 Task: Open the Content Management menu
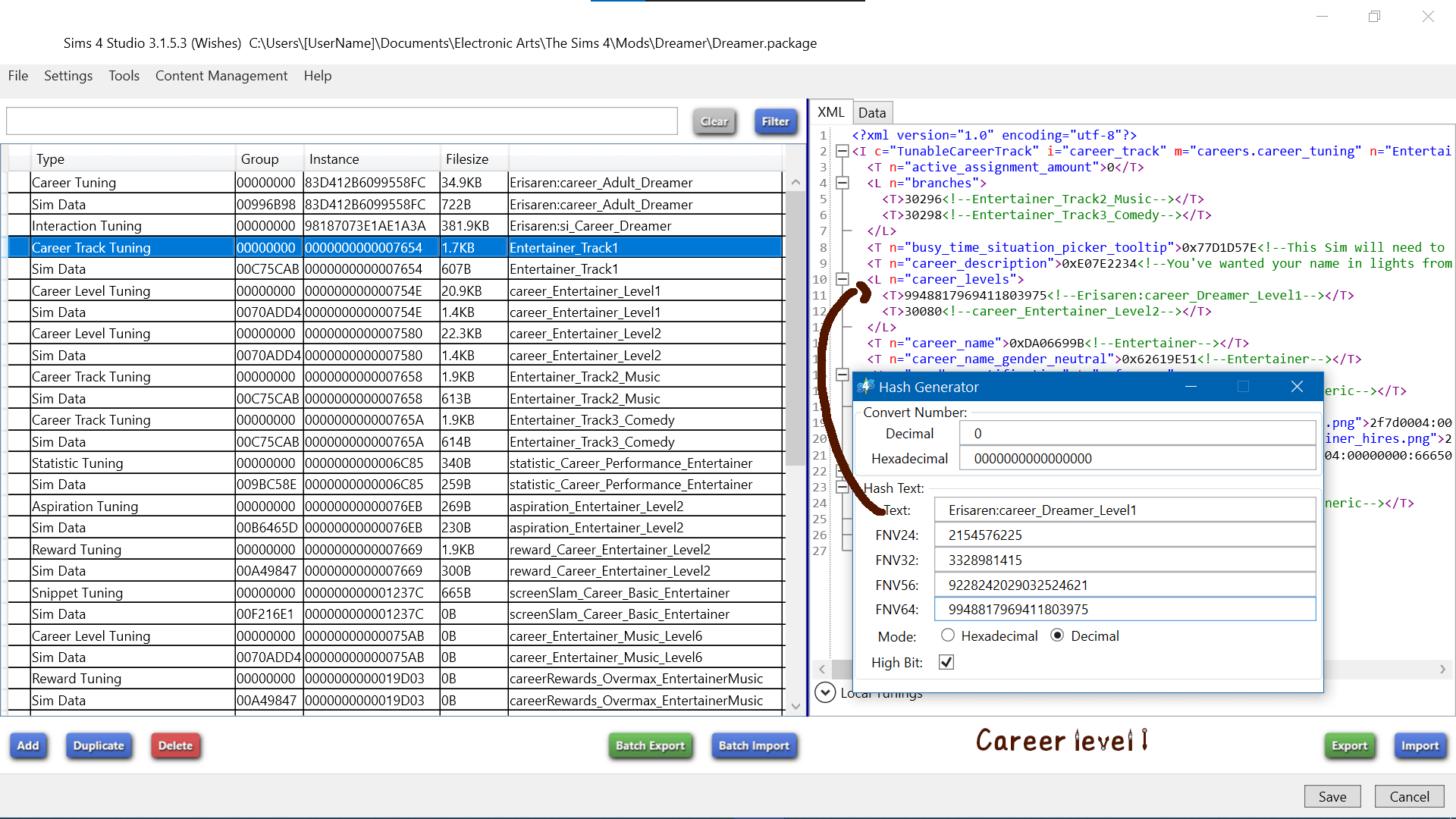221,76
